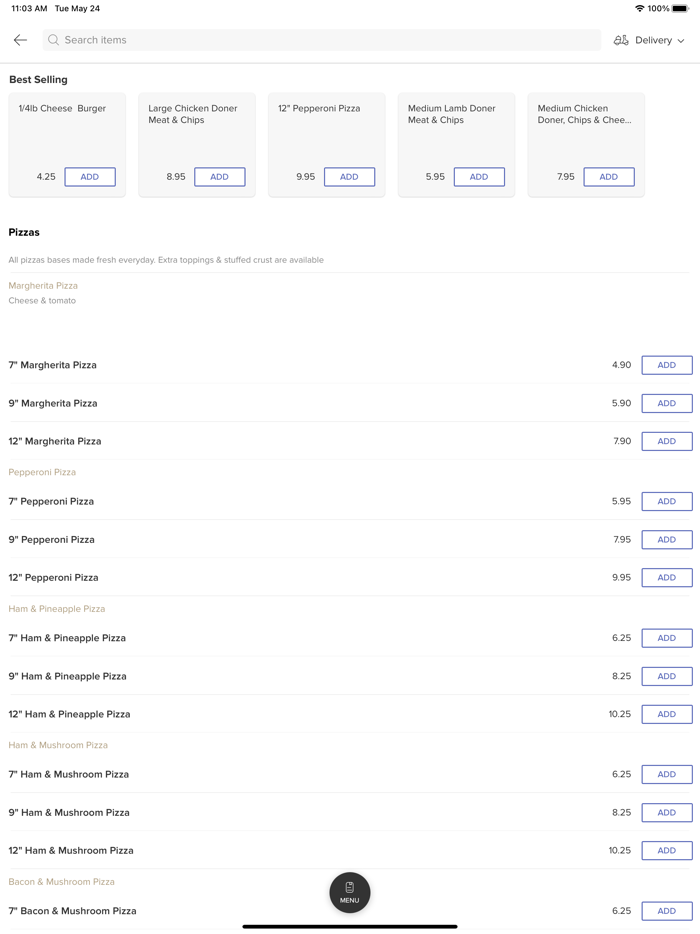Add 9" Ham & Mushroom Pizza
Image resolution: width=700 pixels, height=934 pixels.
pyautogui.click(x=667, y=813)
